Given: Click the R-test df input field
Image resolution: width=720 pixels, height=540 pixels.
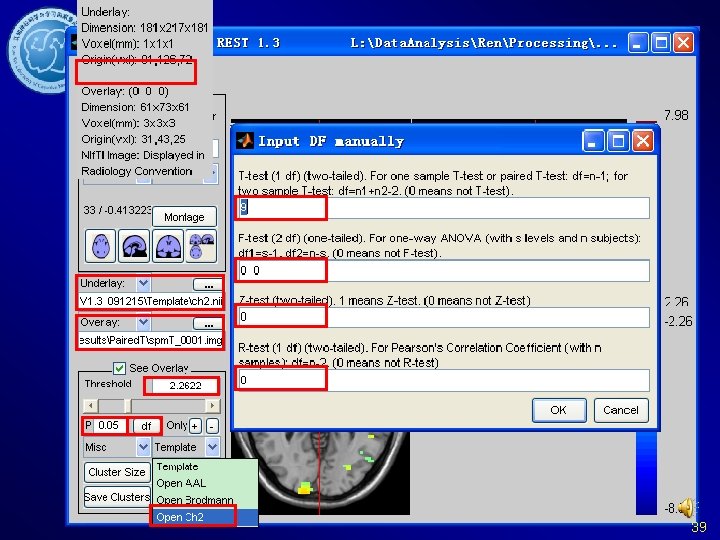Looking at the screenshot, I should 444,380.
